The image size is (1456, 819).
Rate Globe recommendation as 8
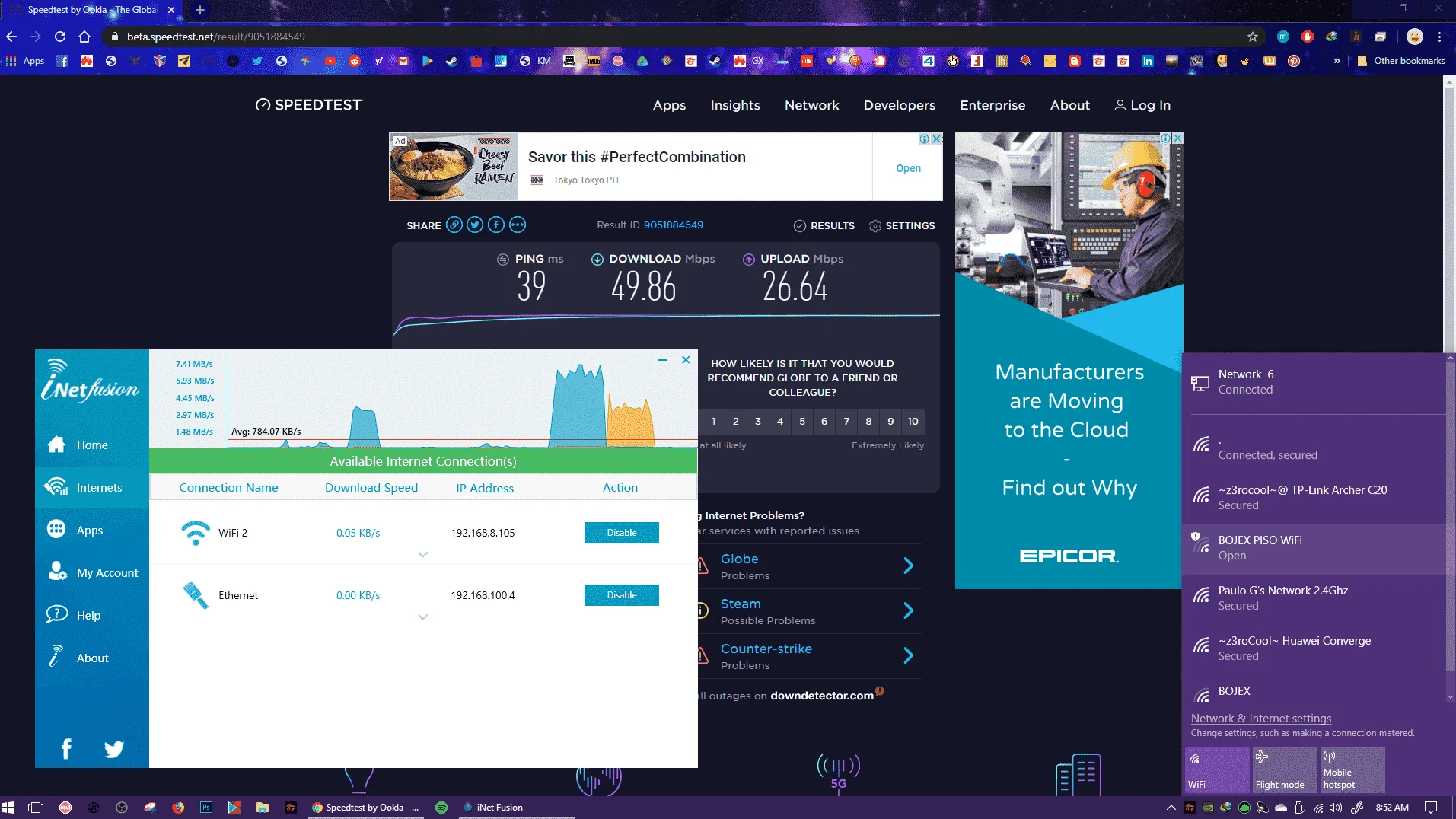tap(868, 422)
